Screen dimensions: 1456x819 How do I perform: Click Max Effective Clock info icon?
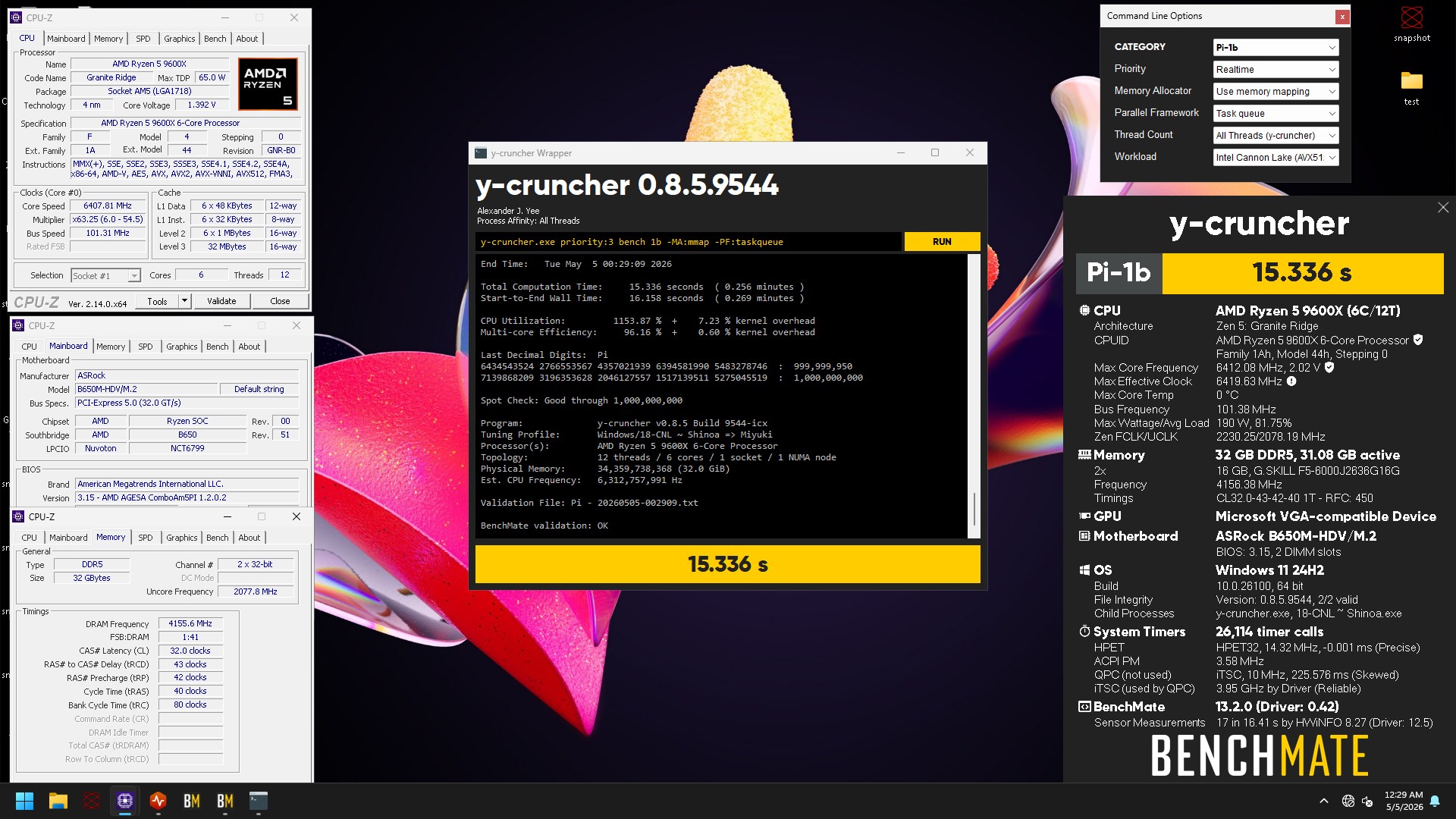click(1291, 381)
